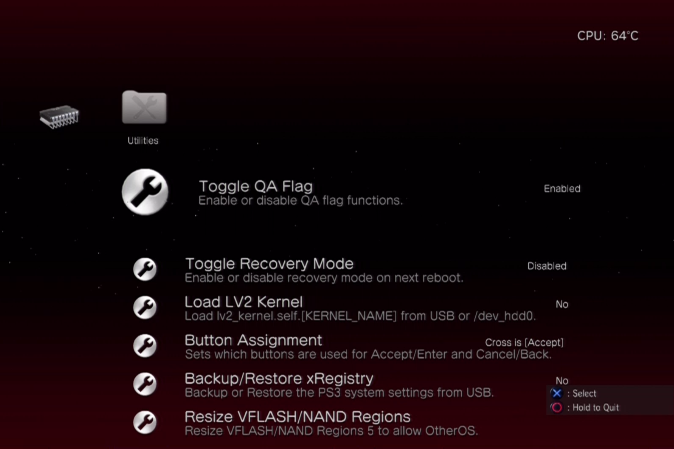Toggle the Recovery Mode Disabled status
The height and width of the screenshot is (449, 674).
point(547,266)
